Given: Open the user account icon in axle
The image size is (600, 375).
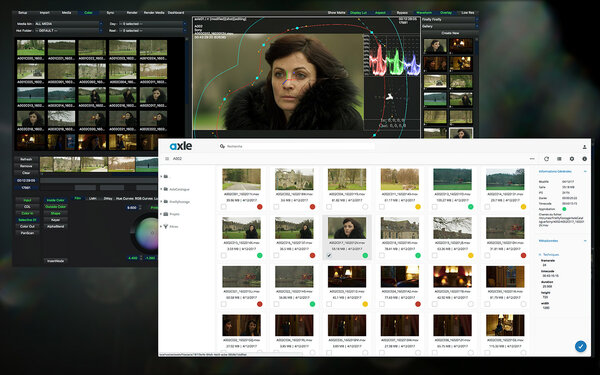Looking at the screenshot, I should point(584,147).
